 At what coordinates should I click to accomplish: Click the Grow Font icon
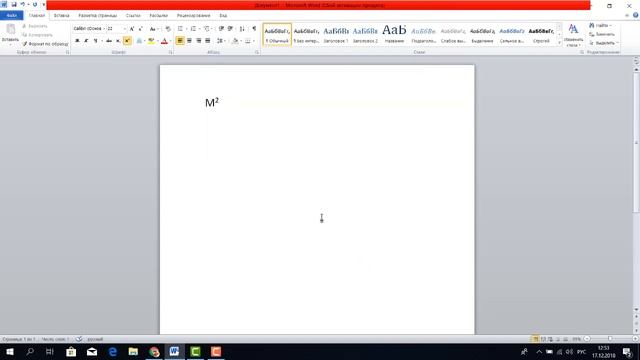coord(132,29)
